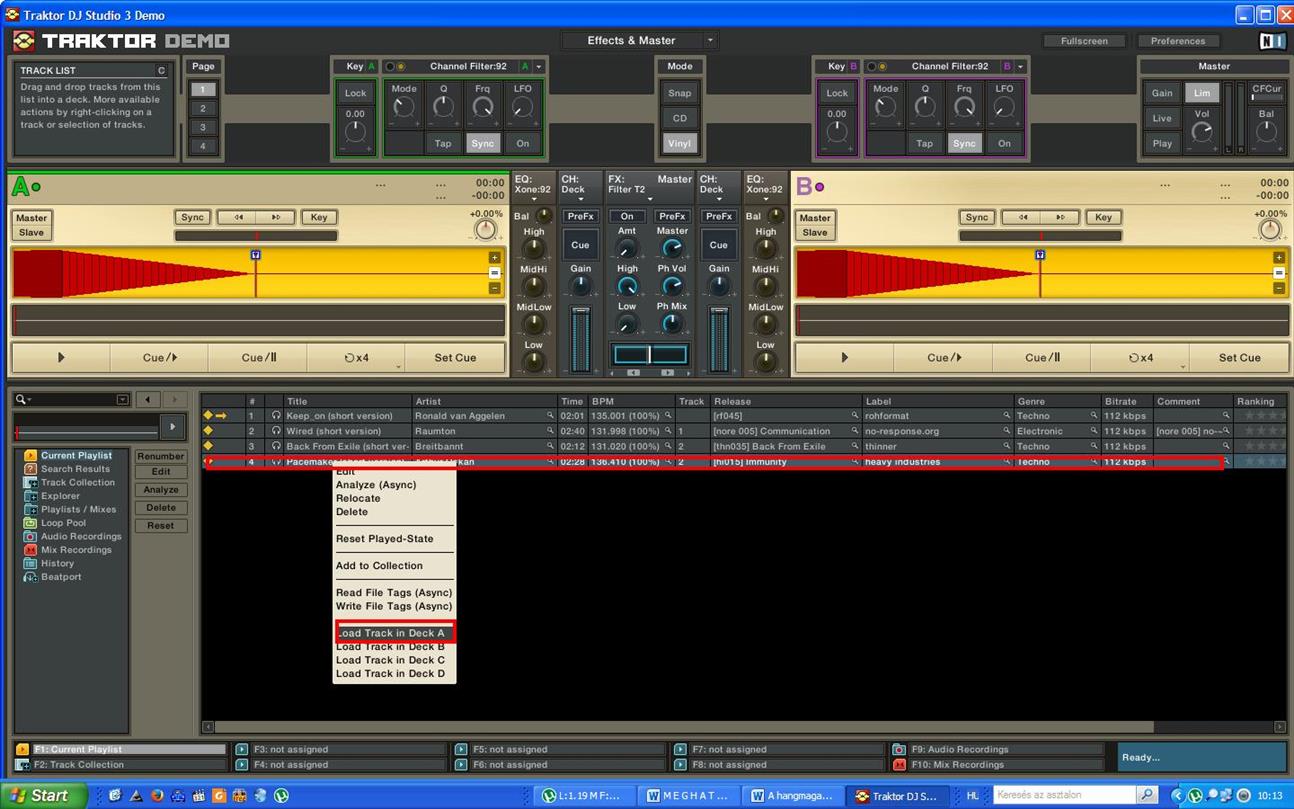Image resolution: width=1294 pixels, height=809 pixels.
Task: Click the History clock icon entry
Action: pyautogui.click(x=31, y=564)
